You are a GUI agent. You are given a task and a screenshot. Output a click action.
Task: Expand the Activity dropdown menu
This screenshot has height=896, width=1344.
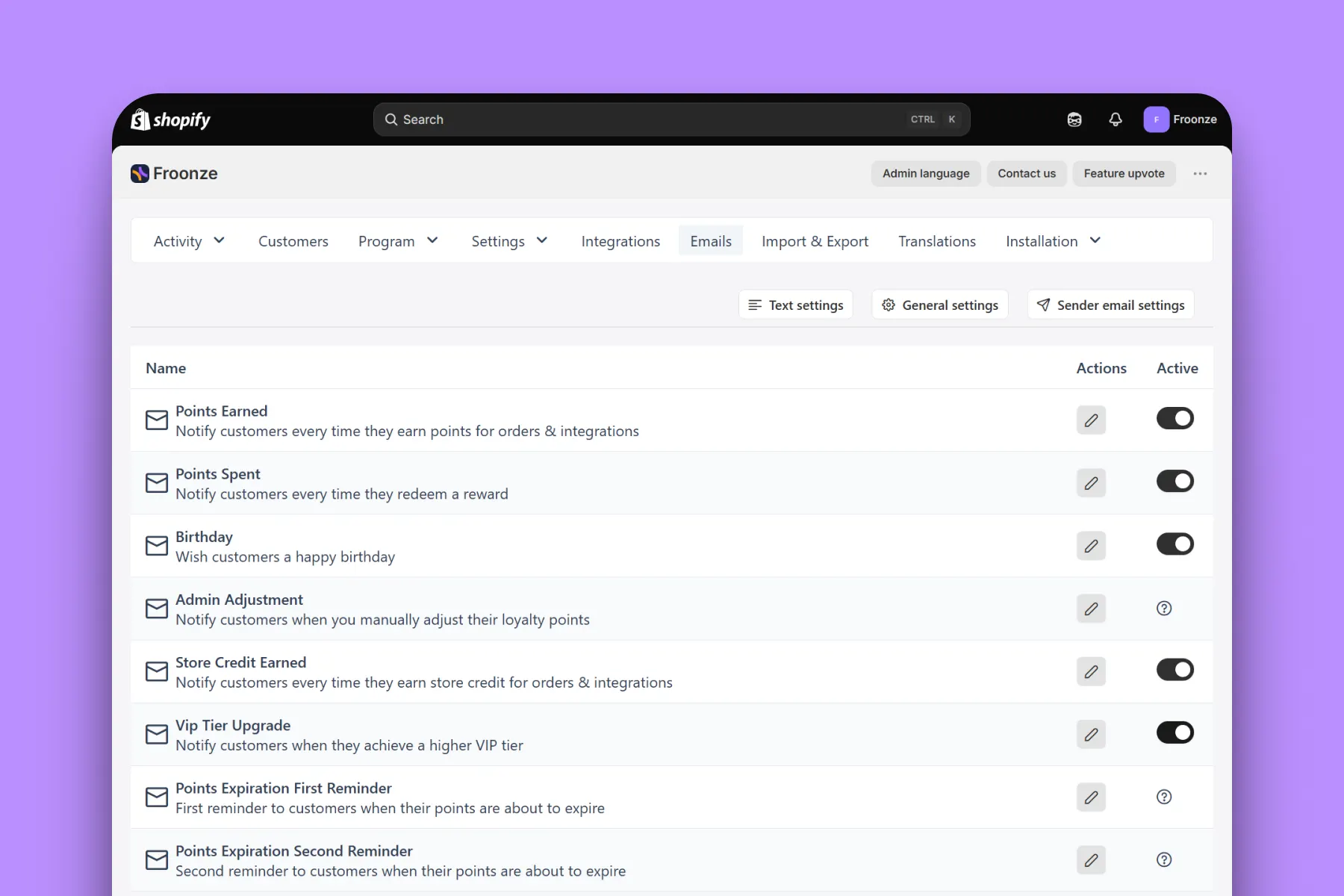click(x=189, y=240)
